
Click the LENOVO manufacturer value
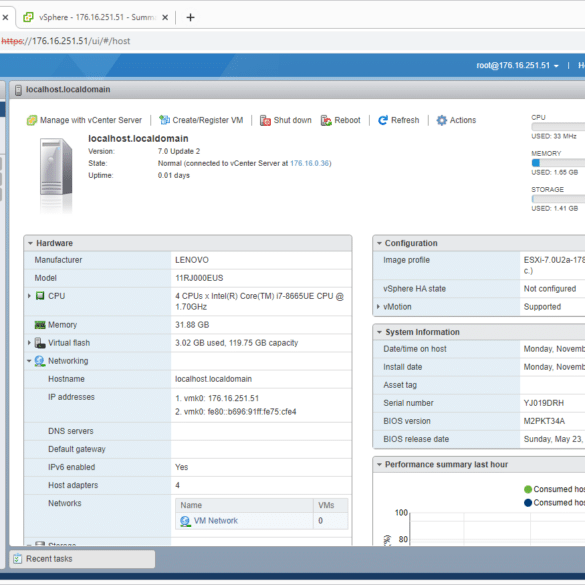(x=192, y=260)
